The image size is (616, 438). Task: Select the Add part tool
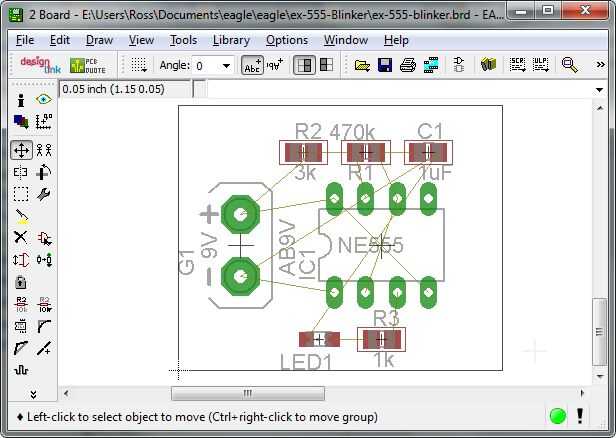click(44, 238)
